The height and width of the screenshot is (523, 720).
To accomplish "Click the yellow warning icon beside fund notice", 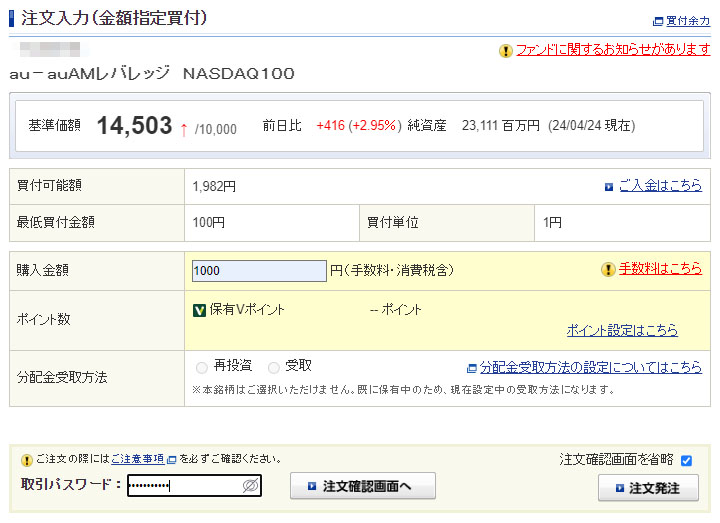I will [x=506, y=50].
